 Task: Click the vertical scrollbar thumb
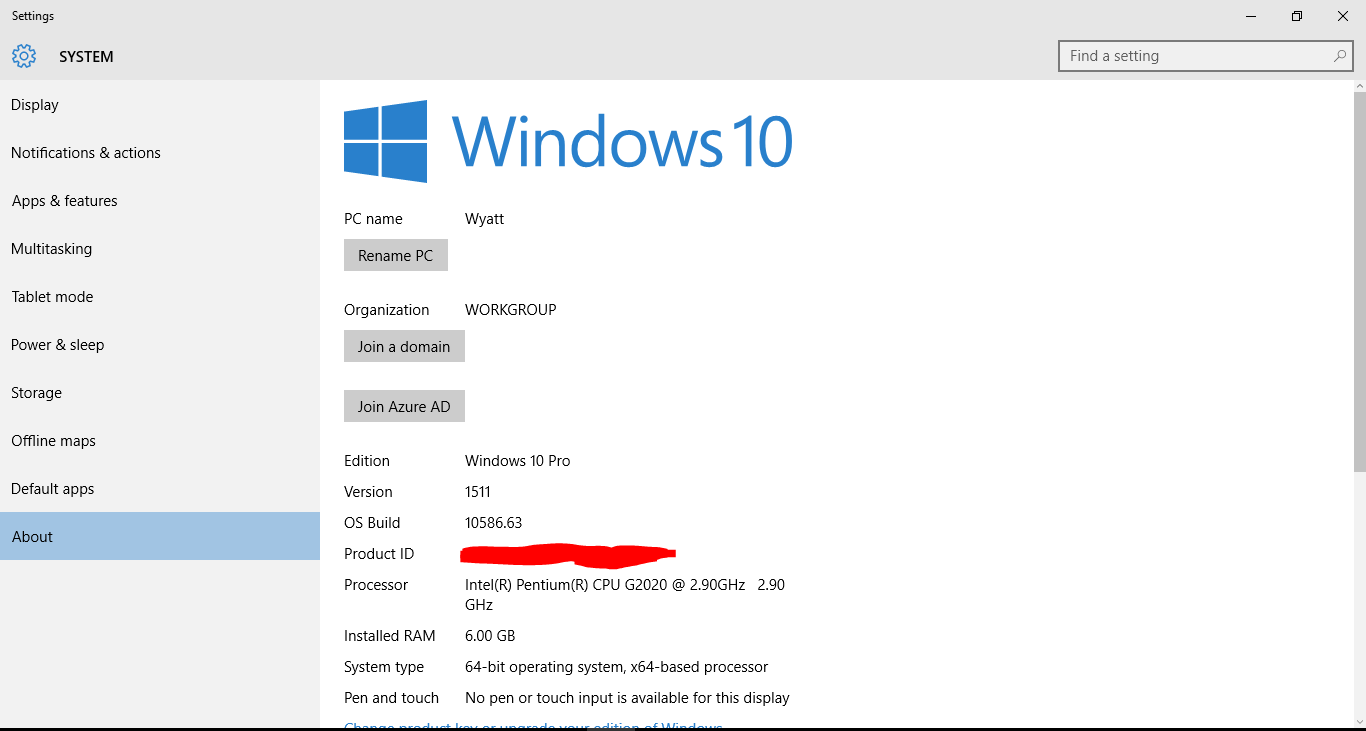(x=1360, y=280)
